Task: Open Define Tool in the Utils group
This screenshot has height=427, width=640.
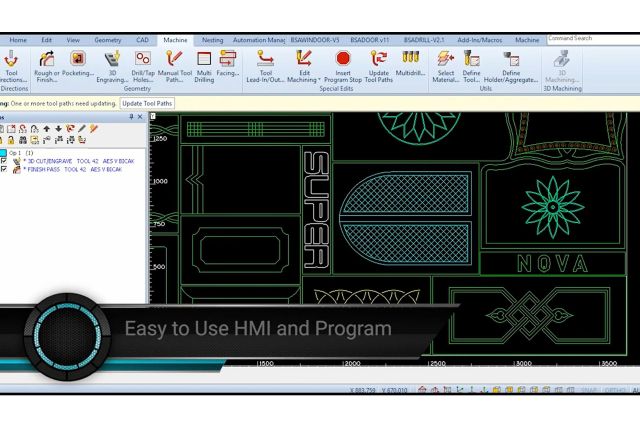Action: coord(472,64)
